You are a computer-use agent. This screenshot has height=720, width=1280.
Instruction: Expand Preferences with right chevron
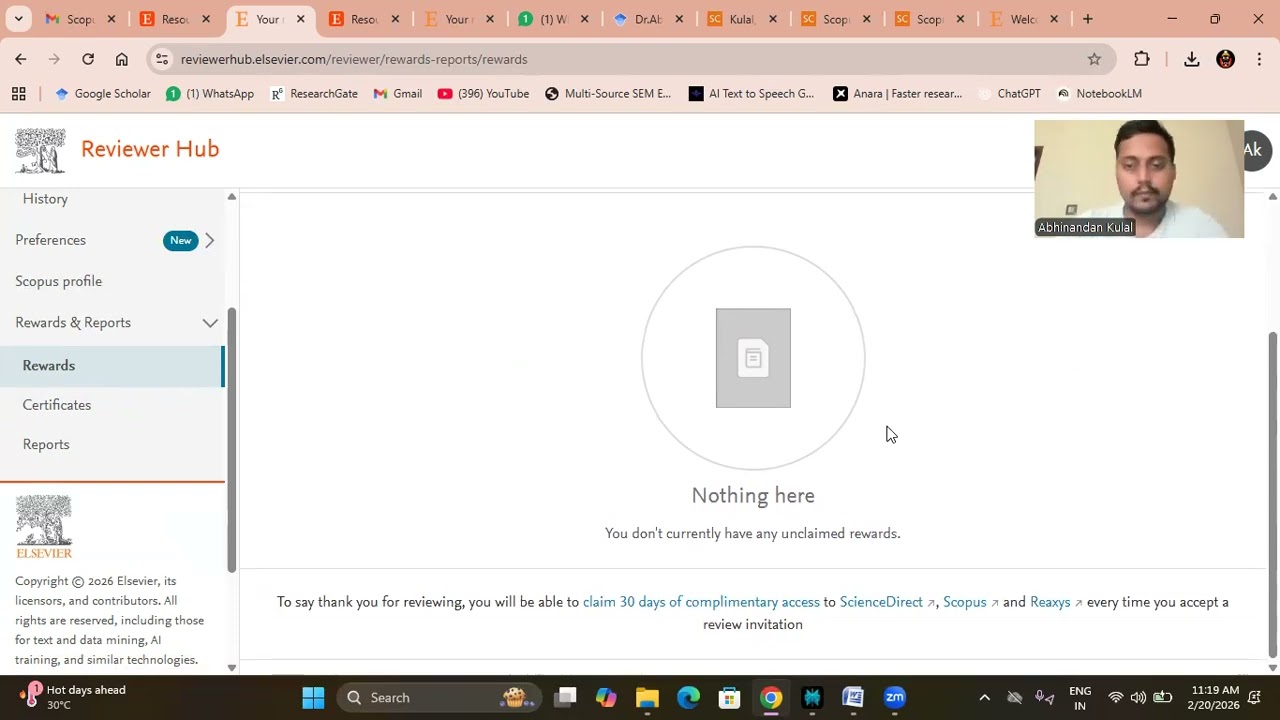click(209, 240)
